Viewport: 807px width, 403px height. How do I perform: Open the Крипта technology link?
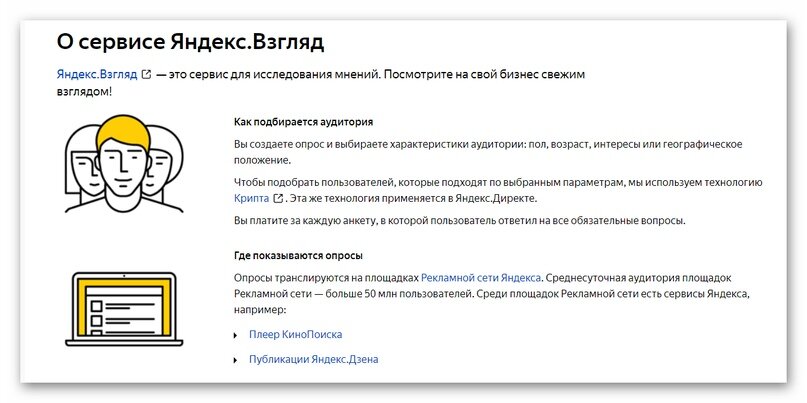coord(251,198)
